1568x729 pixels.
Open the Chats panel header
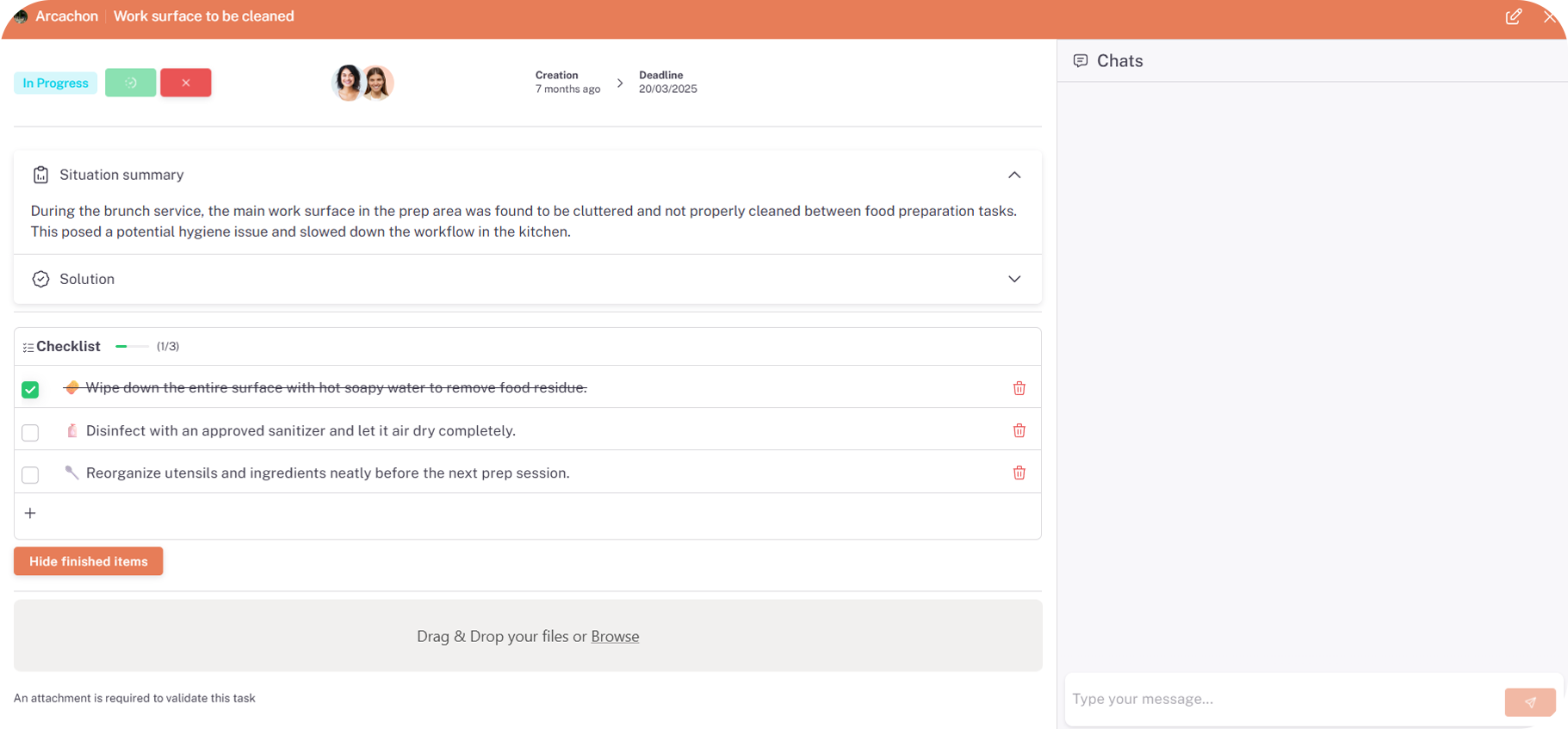[x=1119, y=61]
